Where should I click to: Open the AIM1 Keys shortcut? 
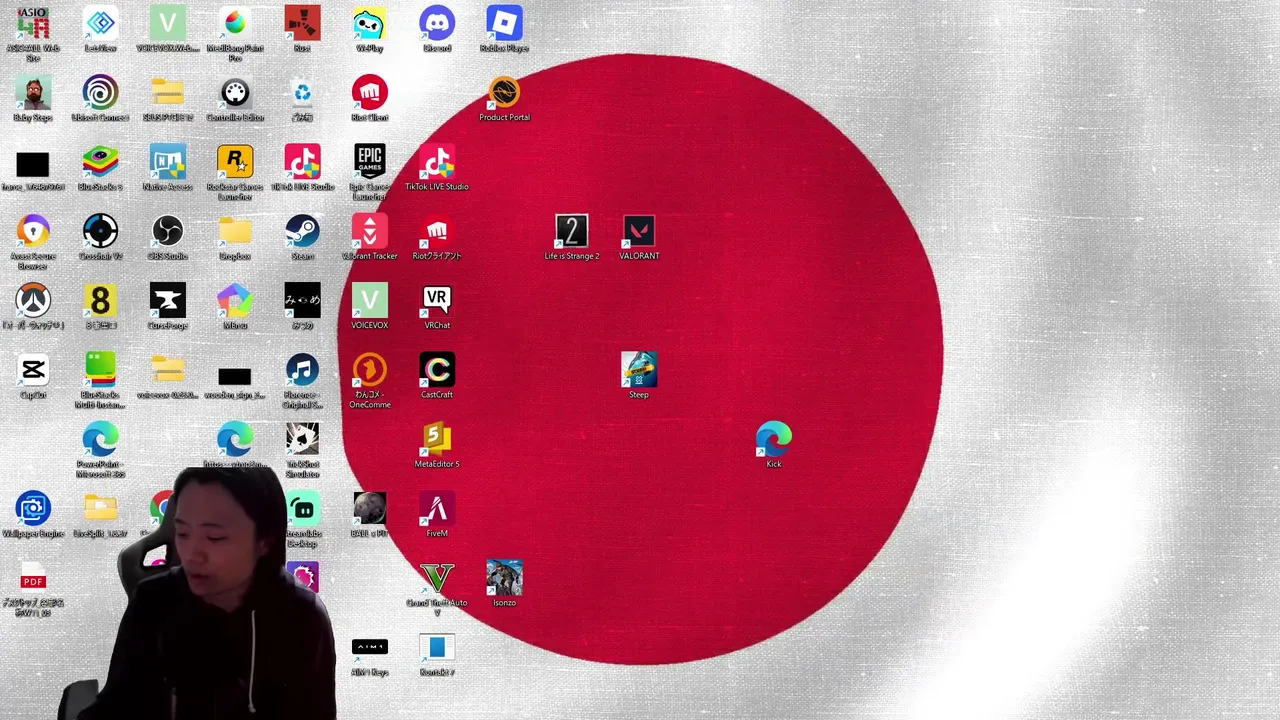click(x=369, y=647)
